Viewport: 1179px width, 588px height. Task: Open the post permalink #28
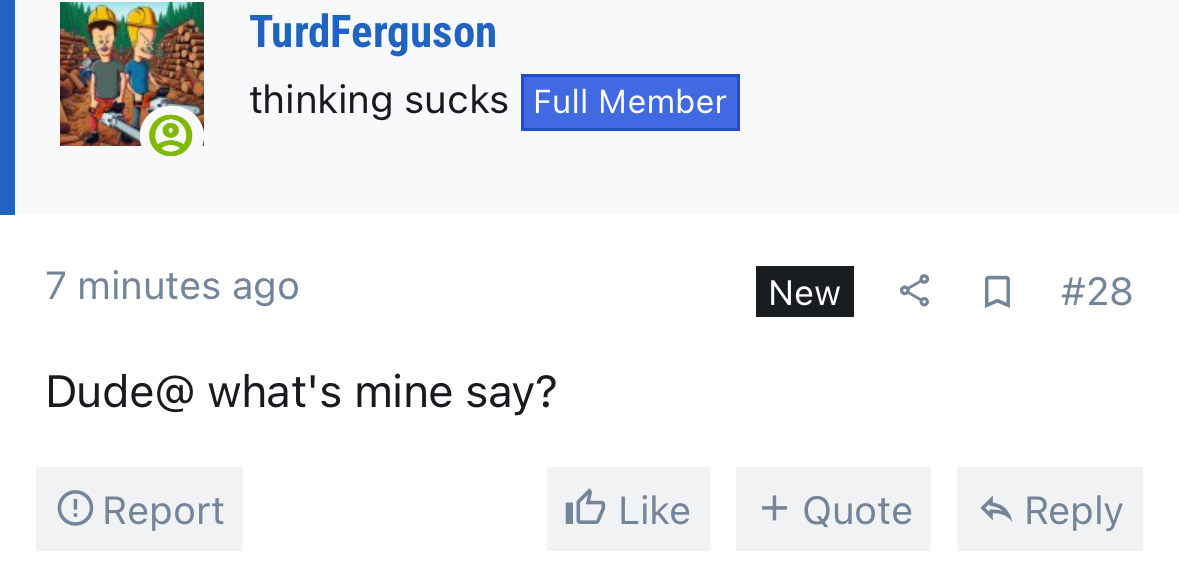(1096, 292)
